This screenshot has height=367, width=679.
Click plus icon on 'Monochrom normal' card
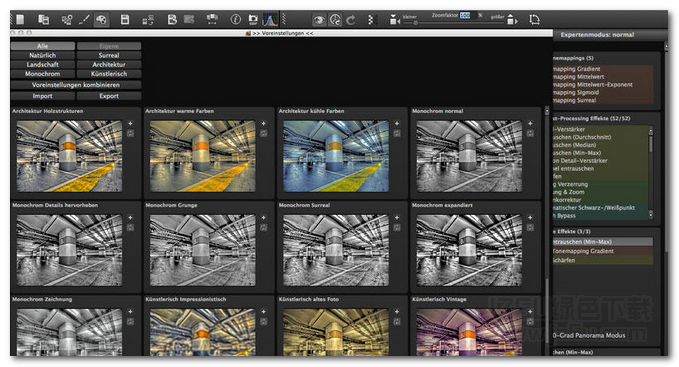(x=530, y=123)
